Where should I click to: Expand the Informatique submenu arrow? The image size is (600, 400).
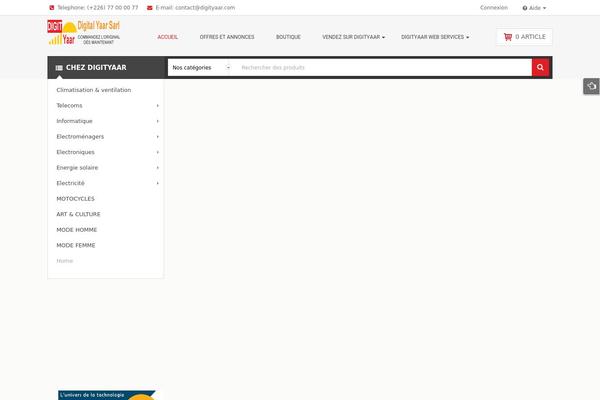157,121
